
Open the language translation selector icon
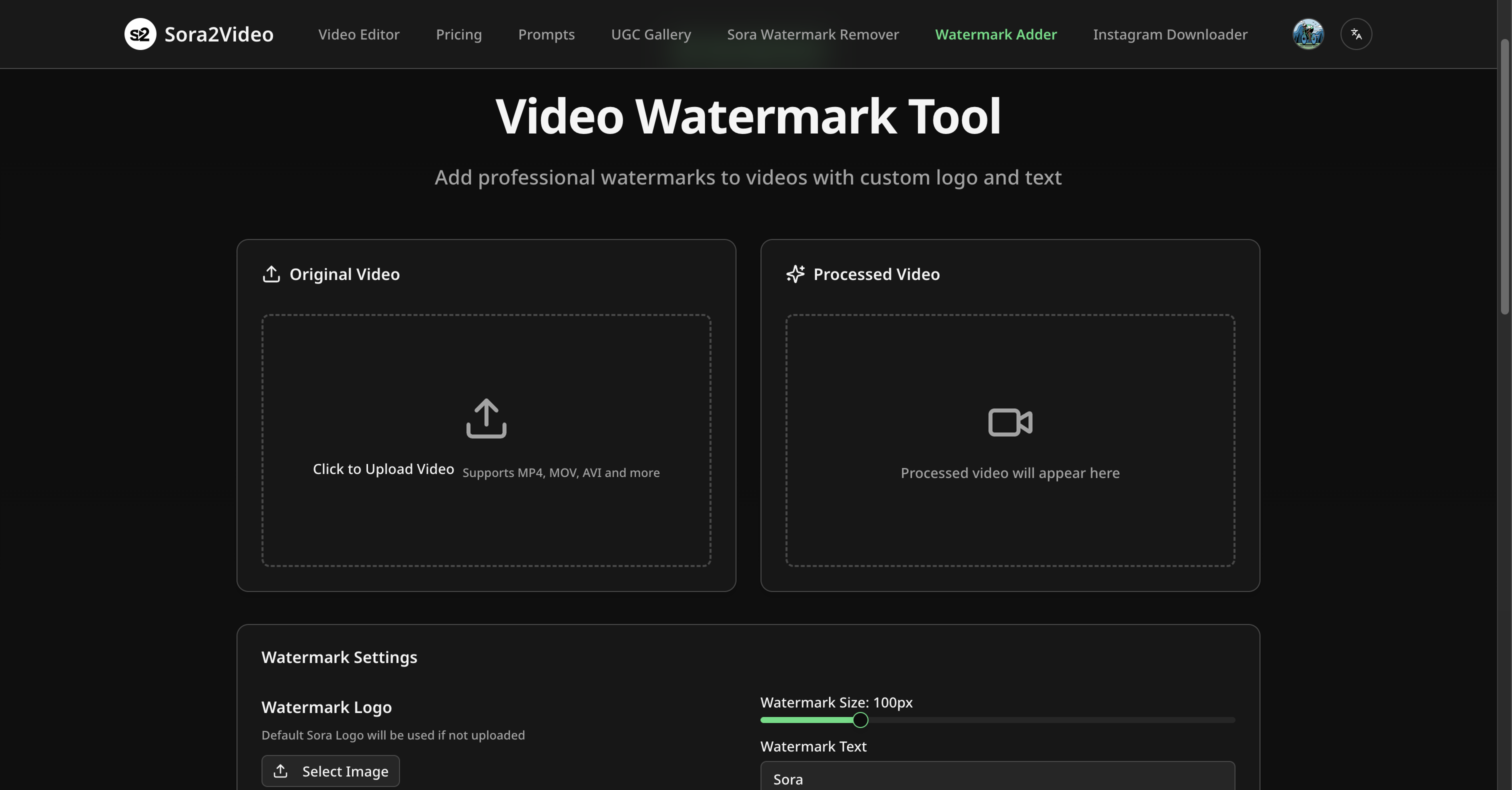1356,34
